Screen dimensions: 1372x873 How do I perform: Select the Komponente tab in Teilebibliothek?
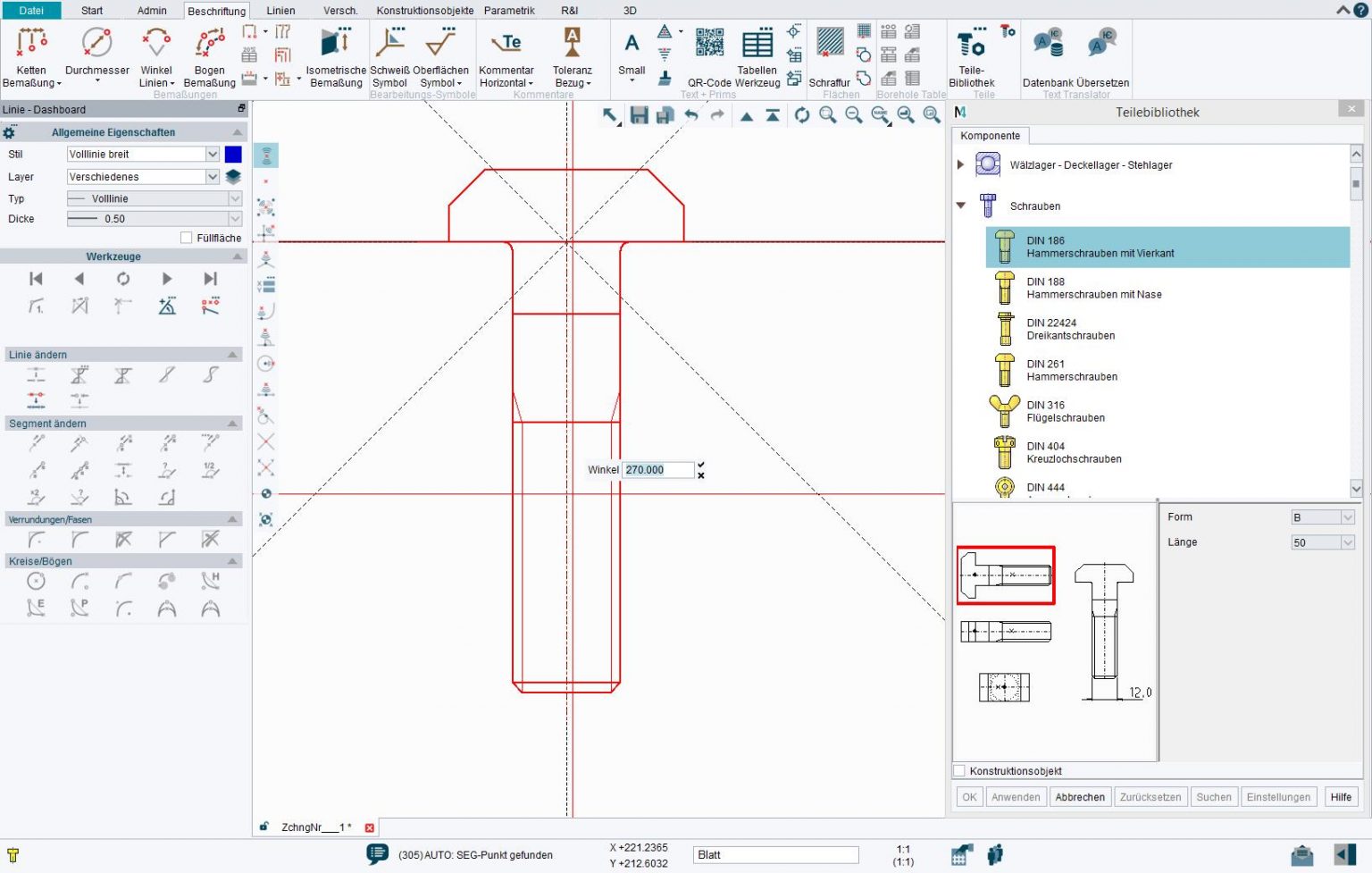point(991,136)
